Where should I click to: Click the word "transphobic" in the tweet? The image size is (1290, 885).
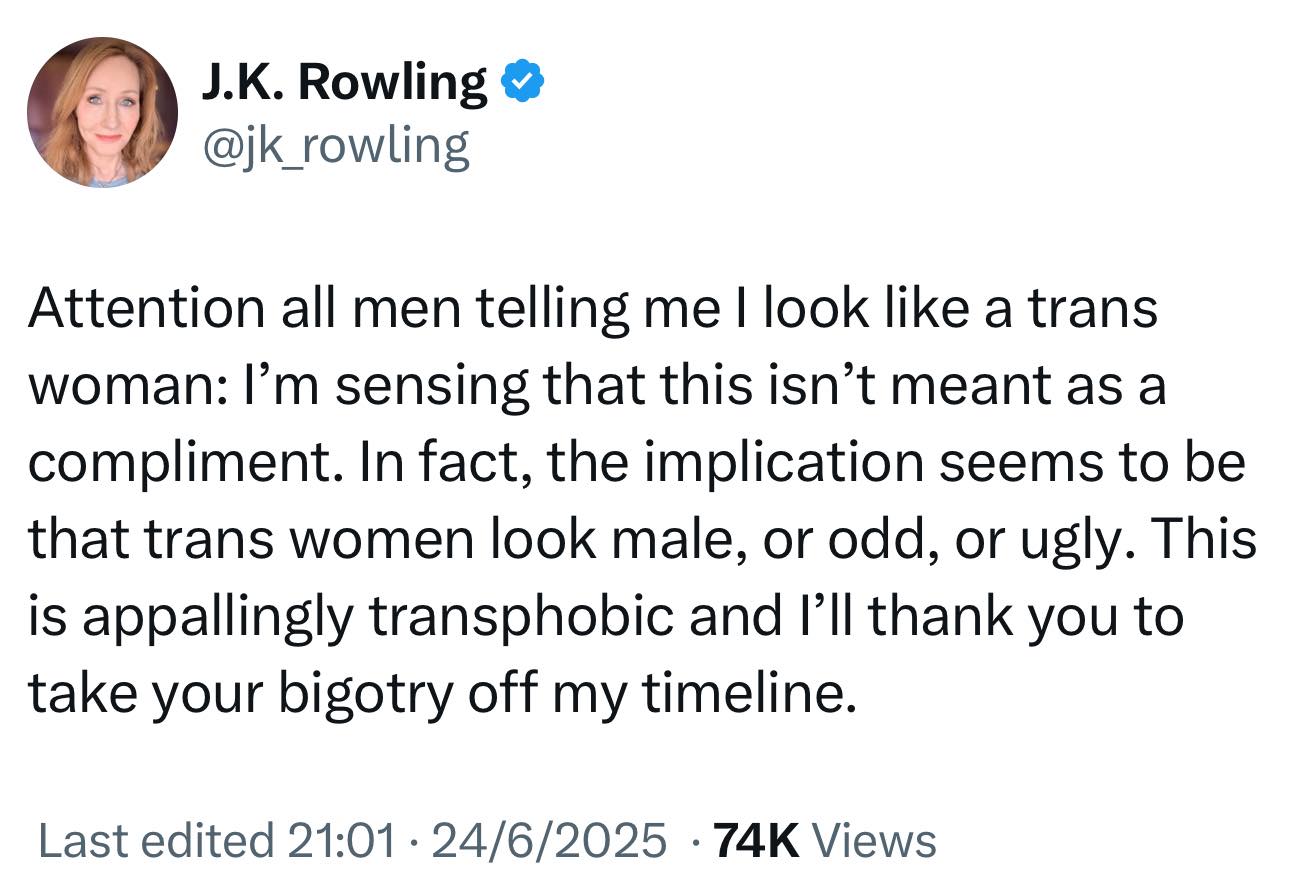pyautogui.click(x=522, y=617)
